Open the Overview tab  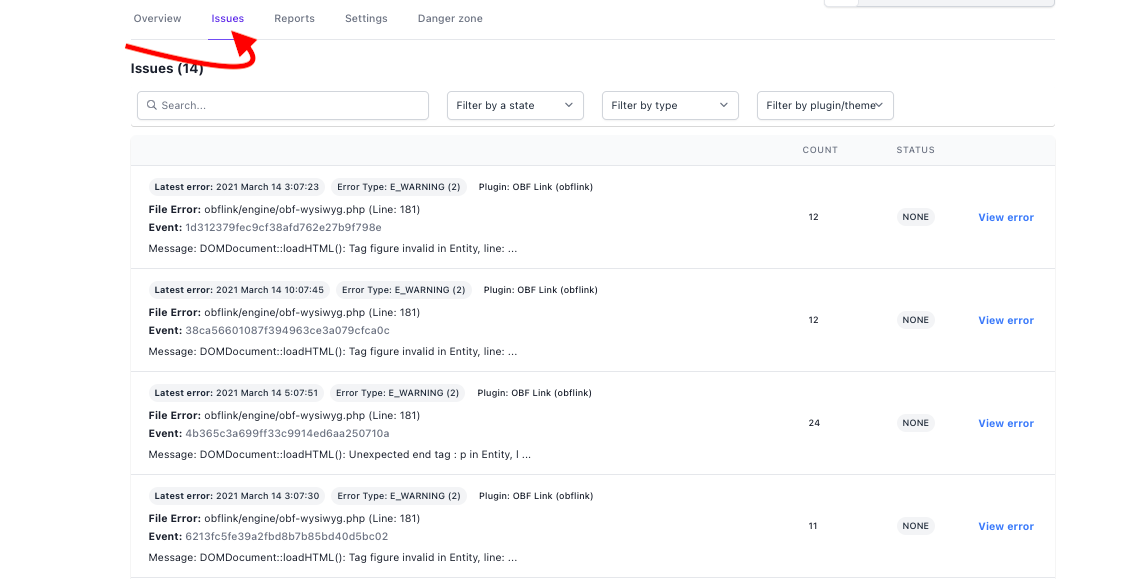click(x=157, y=19)
